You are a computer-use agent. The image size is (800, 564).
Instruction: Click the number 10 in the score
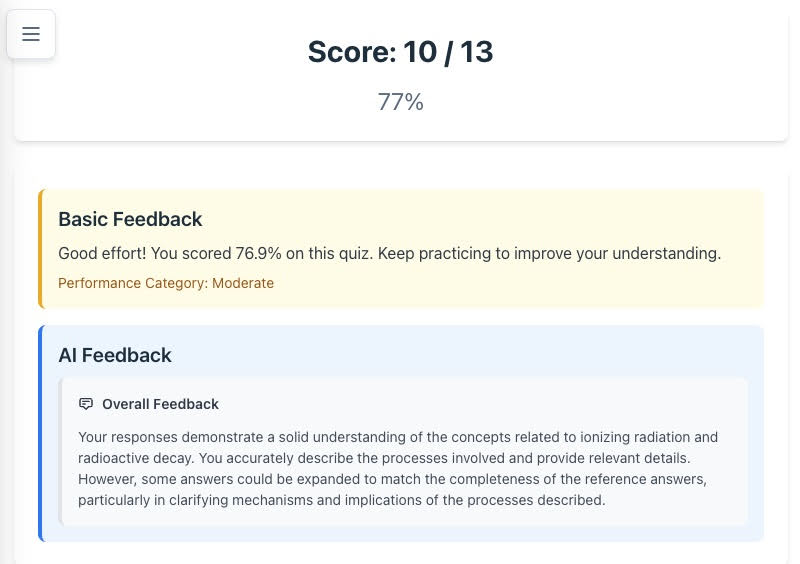coord(420,52)
